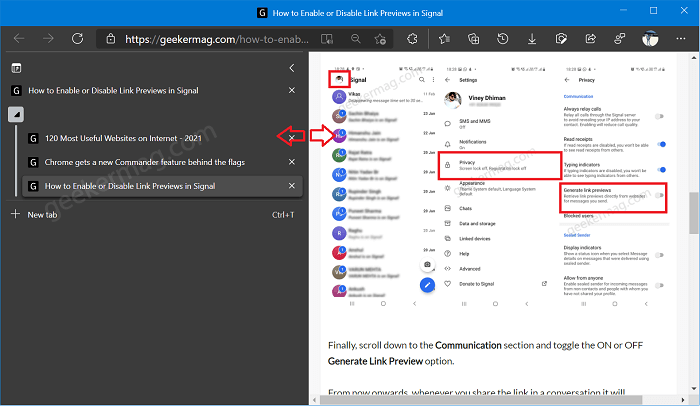The image size is (700, 406).
Task: Click the scroll right arrow at bottom
Action: pyautogui.click(x=683, y=400)
